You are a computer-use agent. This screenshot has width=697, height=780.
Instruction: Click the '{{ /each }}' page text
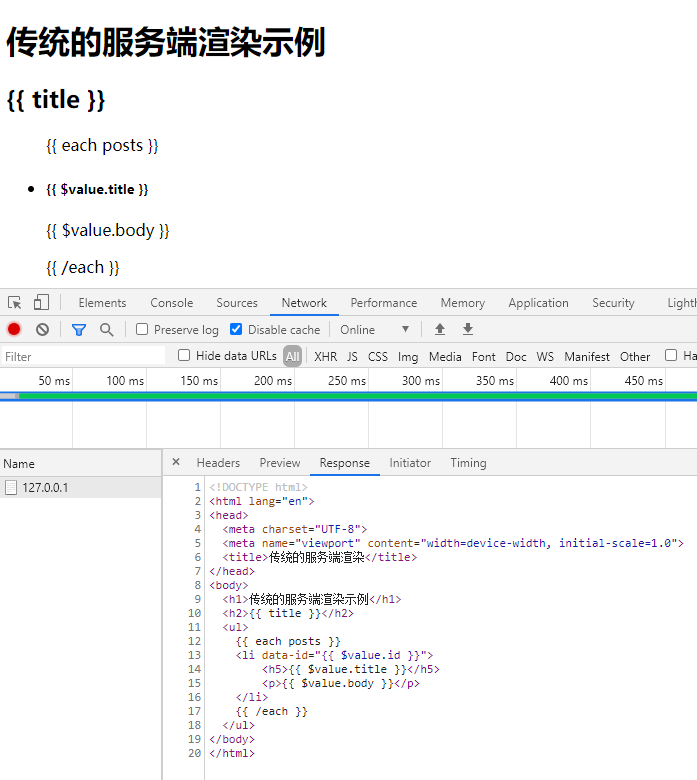point(83,268)
